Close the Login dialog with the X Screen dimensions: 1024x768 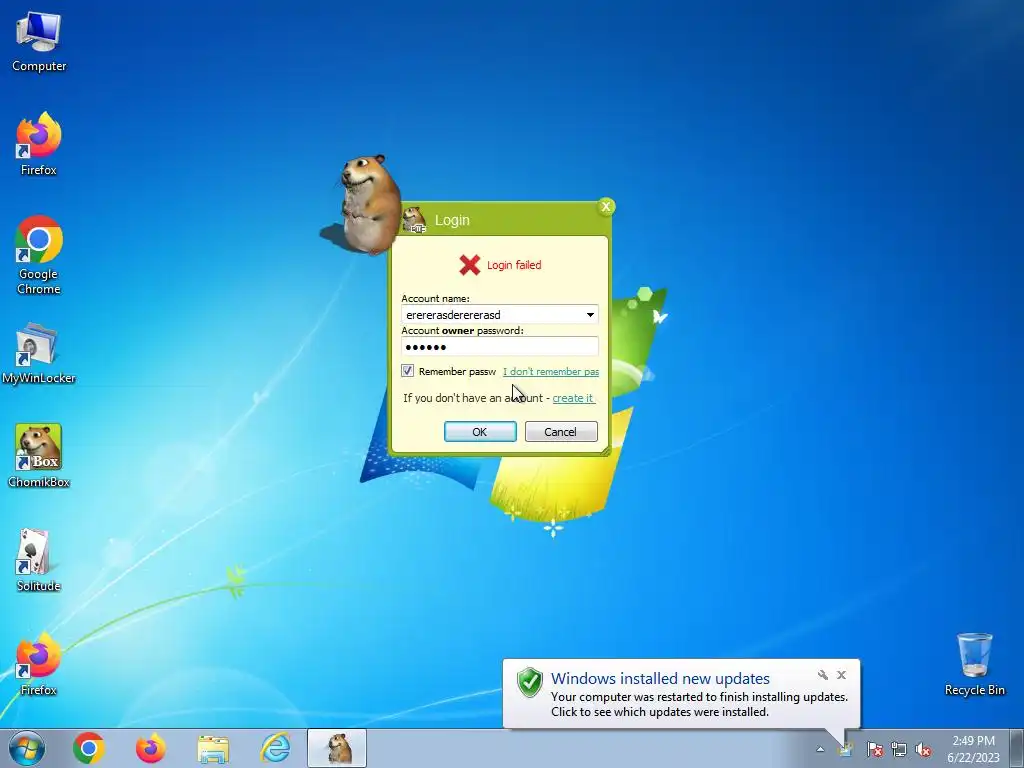(606, 206)
